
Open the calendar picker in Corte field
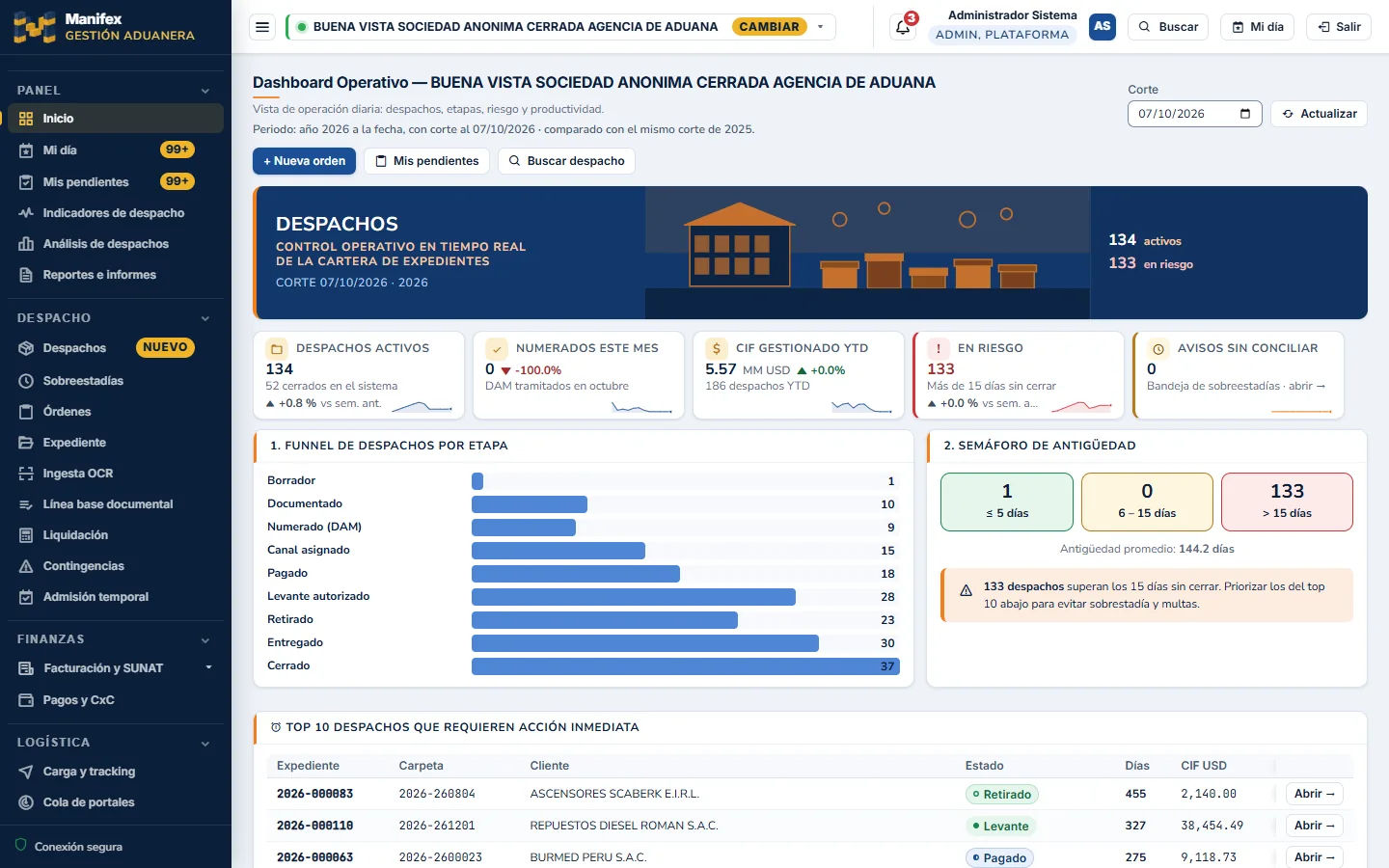click(x=1244, y=114)
